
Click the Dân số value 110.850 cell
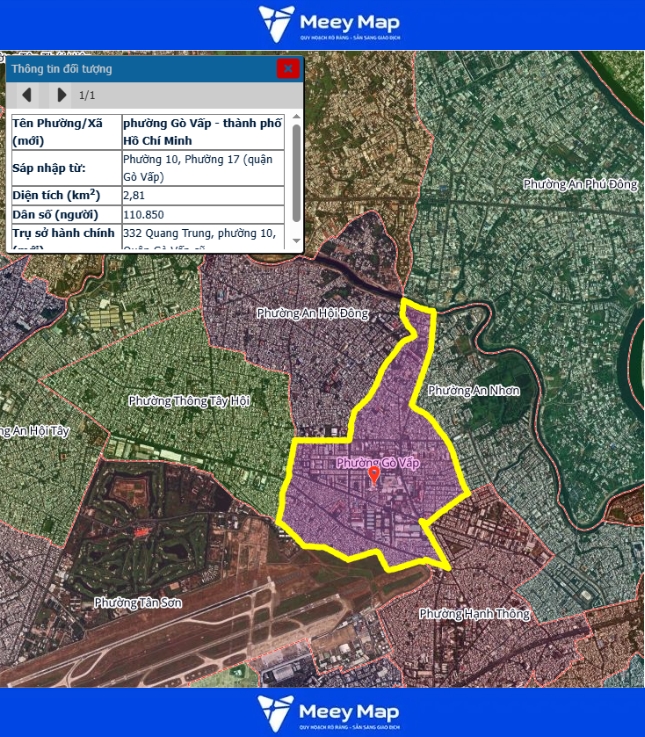tap(204, 215)
